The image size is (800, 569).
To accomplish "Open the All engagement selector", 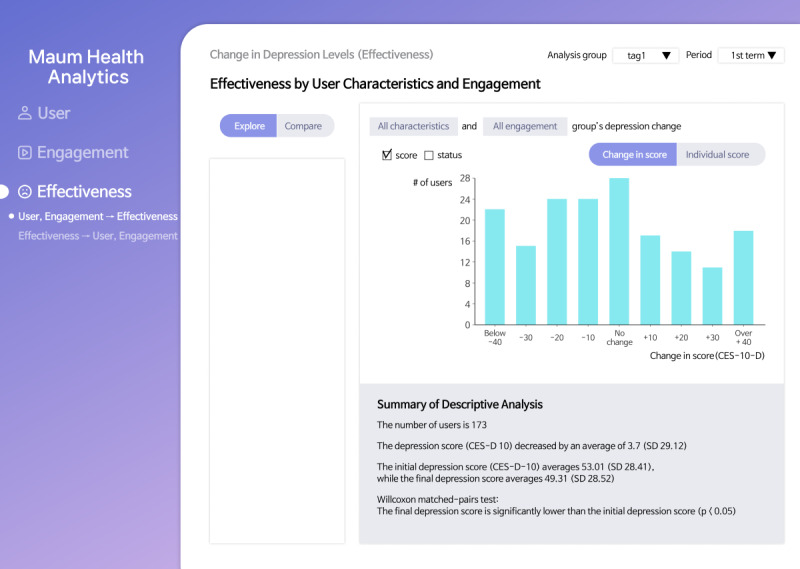I will (x=525, y=126).
